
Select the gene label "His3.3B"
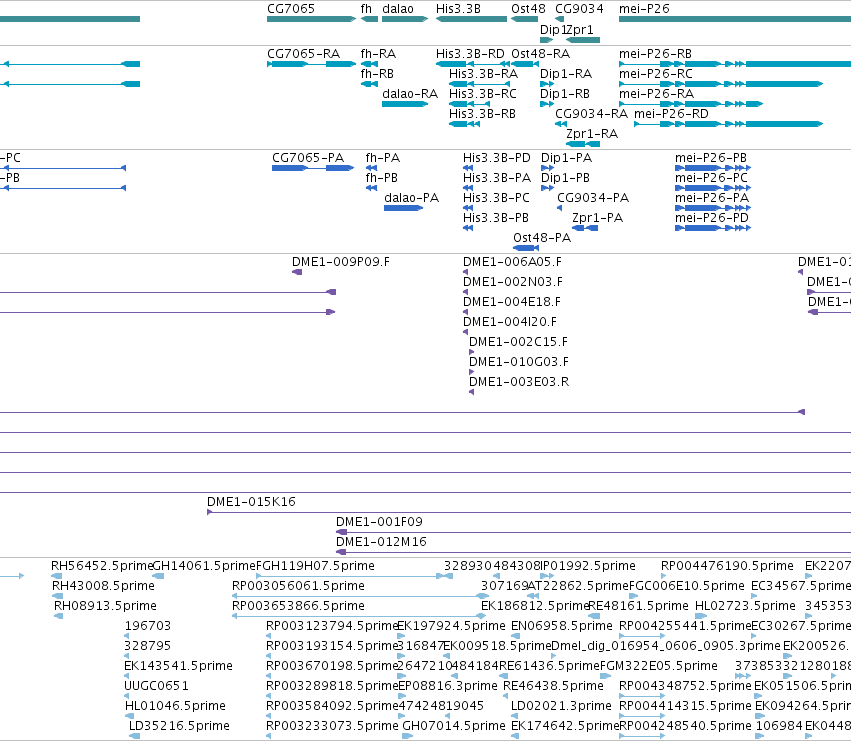(x=458, y=9)
